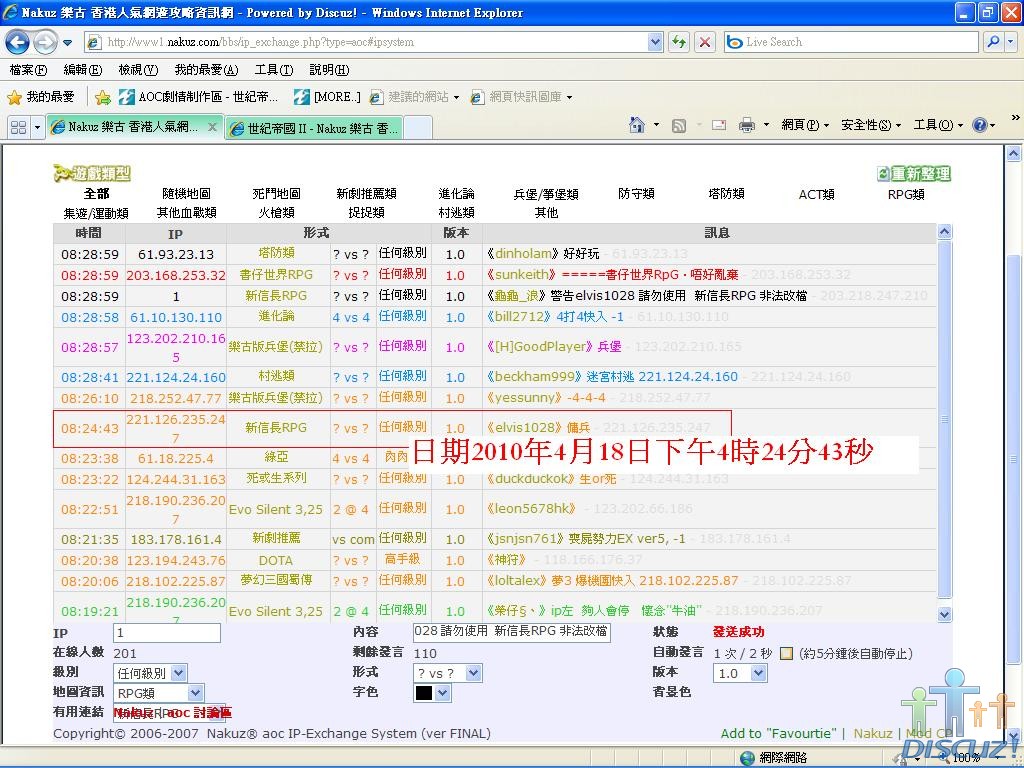This screenshot has width=1024, height=768.
Task: Click the IP text input field
Action: [x=166, y=633]
